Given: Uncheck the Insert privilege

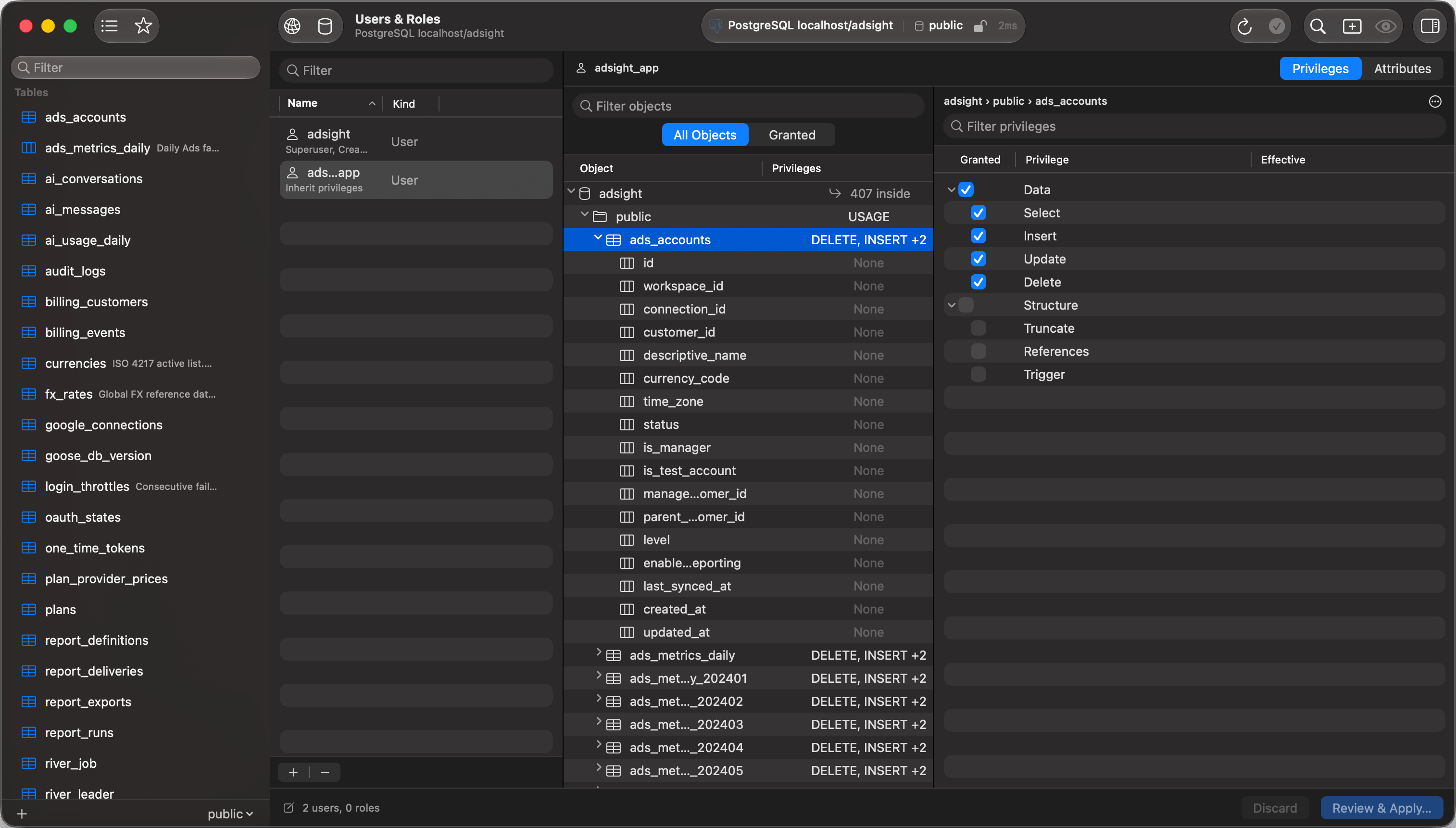Looking at the screenshot, I should click(x=978, y=236).
